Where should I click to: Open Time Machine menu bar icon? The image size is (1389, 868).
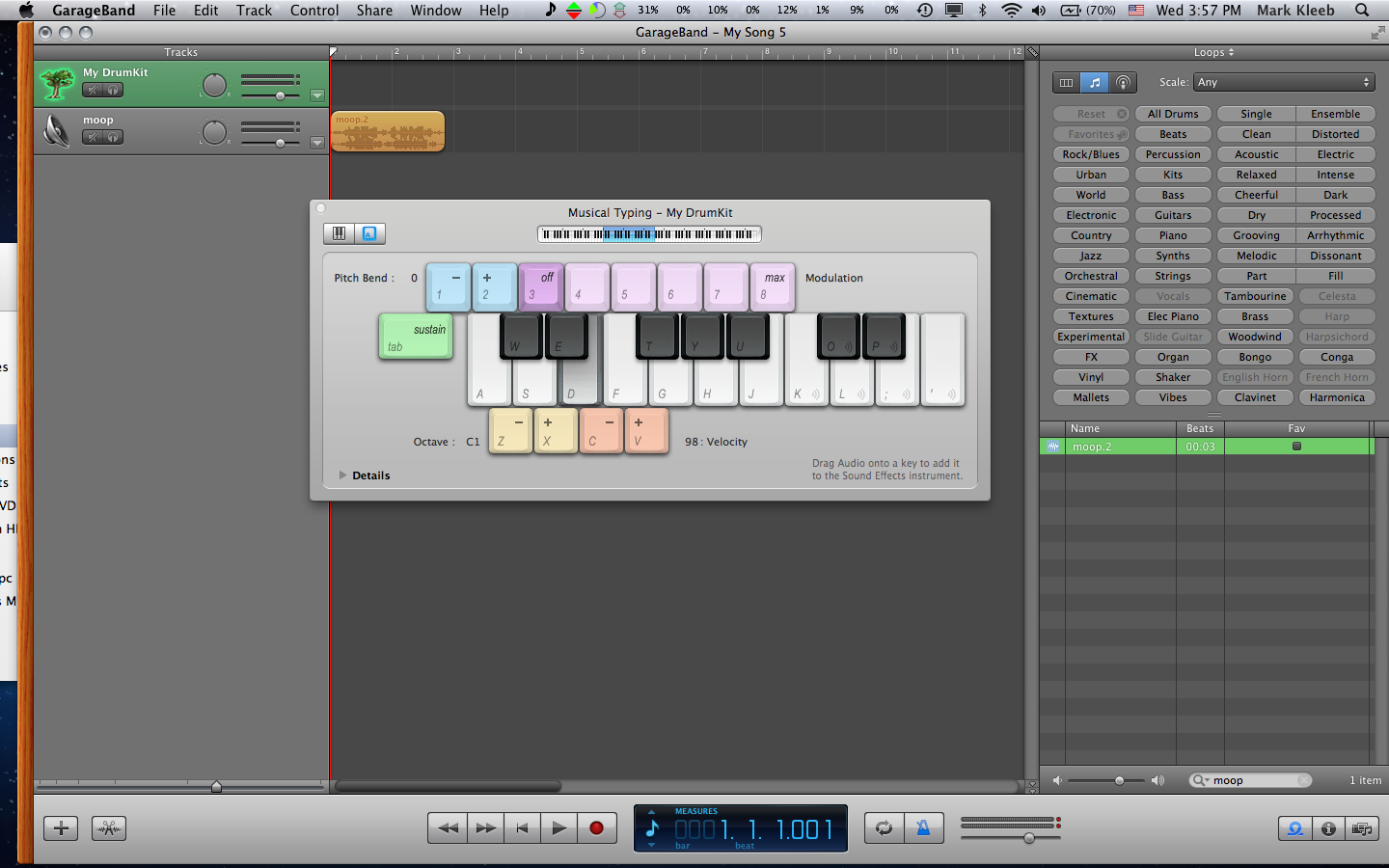click(924, 11)
